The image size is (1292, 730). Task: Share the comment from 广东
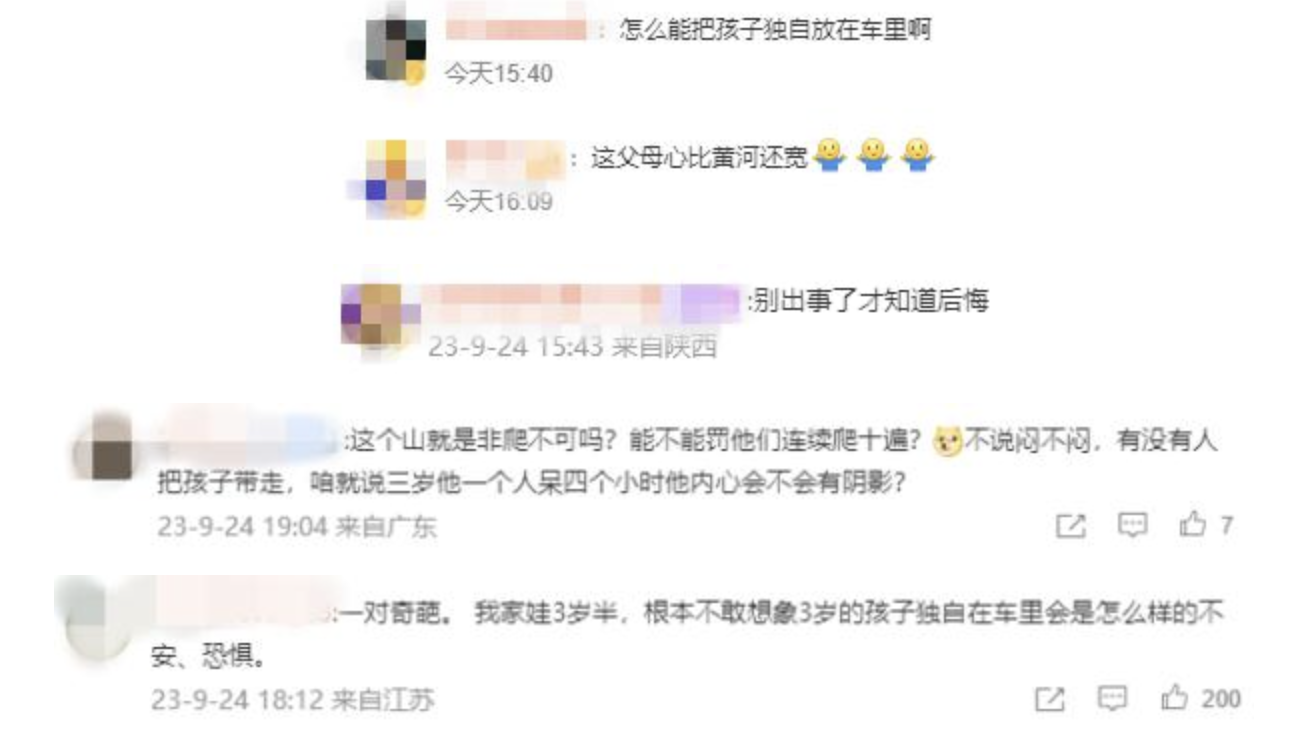pyautogui.click(x=1070, y=525)
